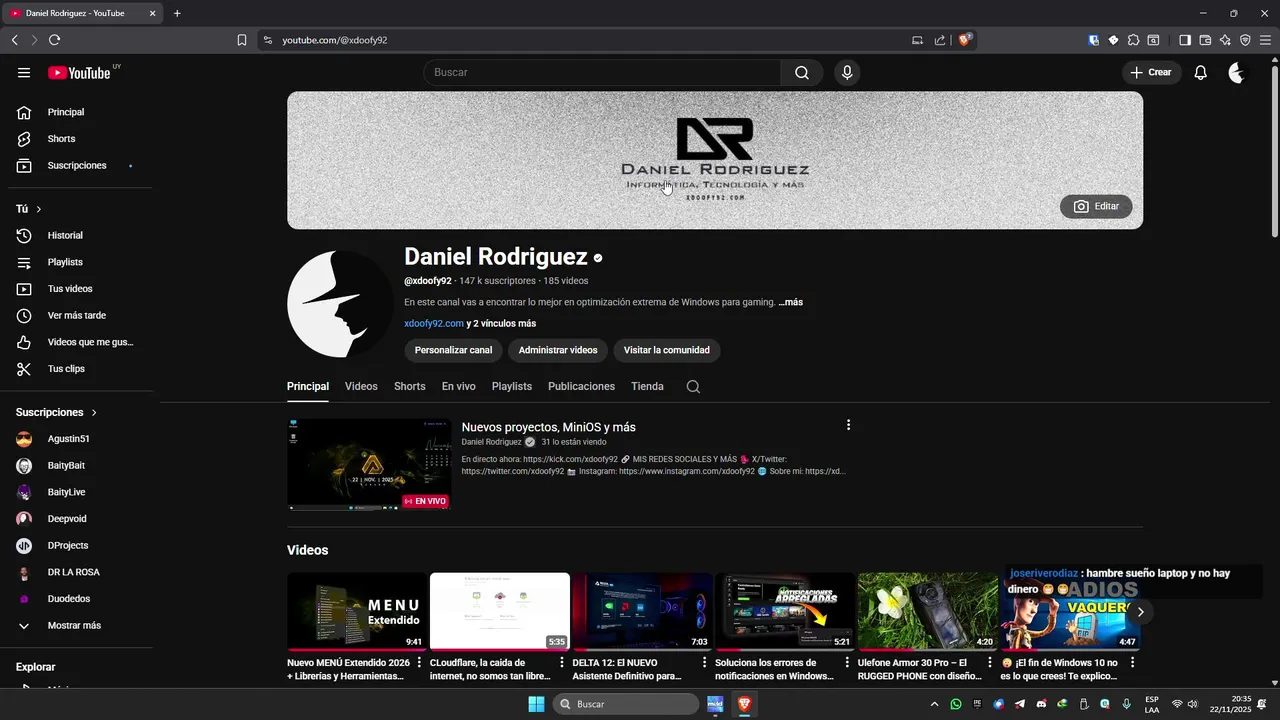Open the browser main menu icon
1280x720 pixels.
(x=1265, y=40)
